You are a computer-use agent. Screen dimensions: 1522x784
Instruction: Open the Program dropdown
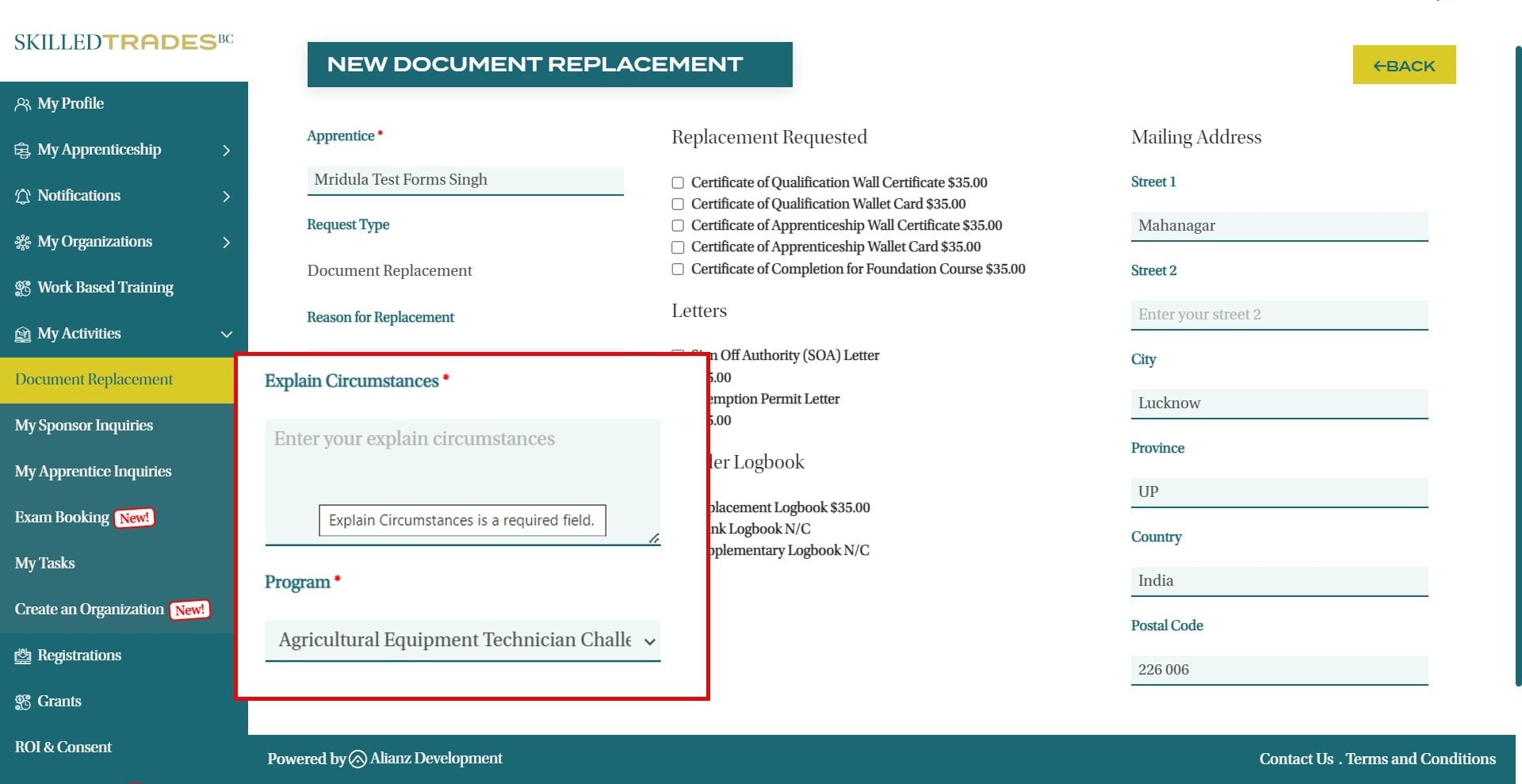pyautogui.click(x=462, y=641)
